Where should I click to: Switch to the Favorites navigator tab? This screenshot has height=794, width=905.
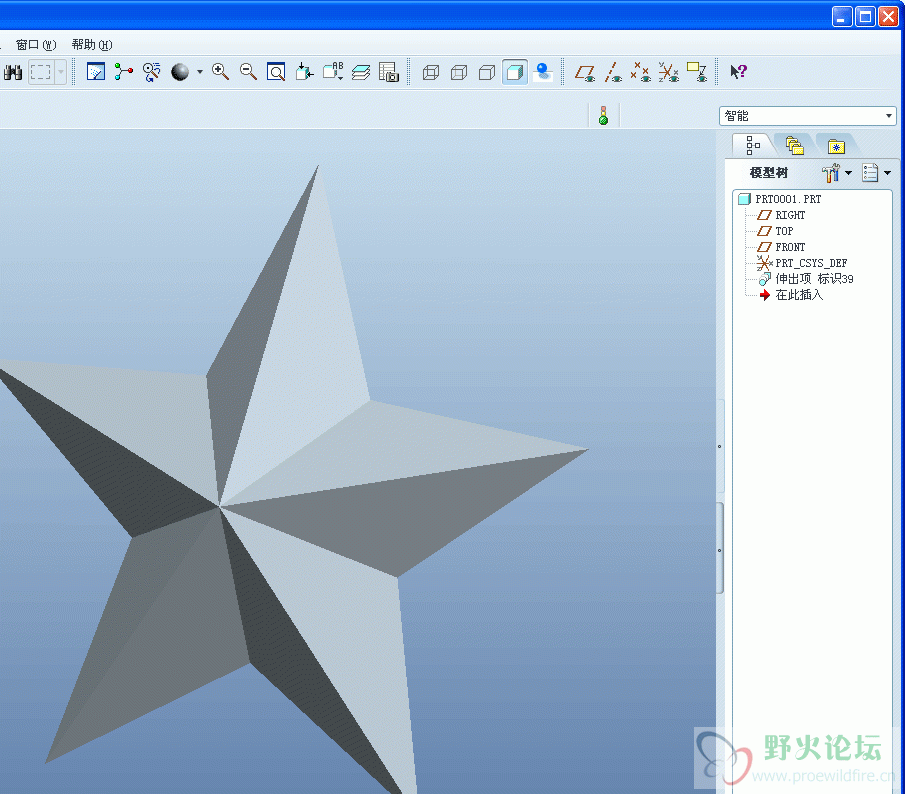pyautogui.click(x=836, y=146)
